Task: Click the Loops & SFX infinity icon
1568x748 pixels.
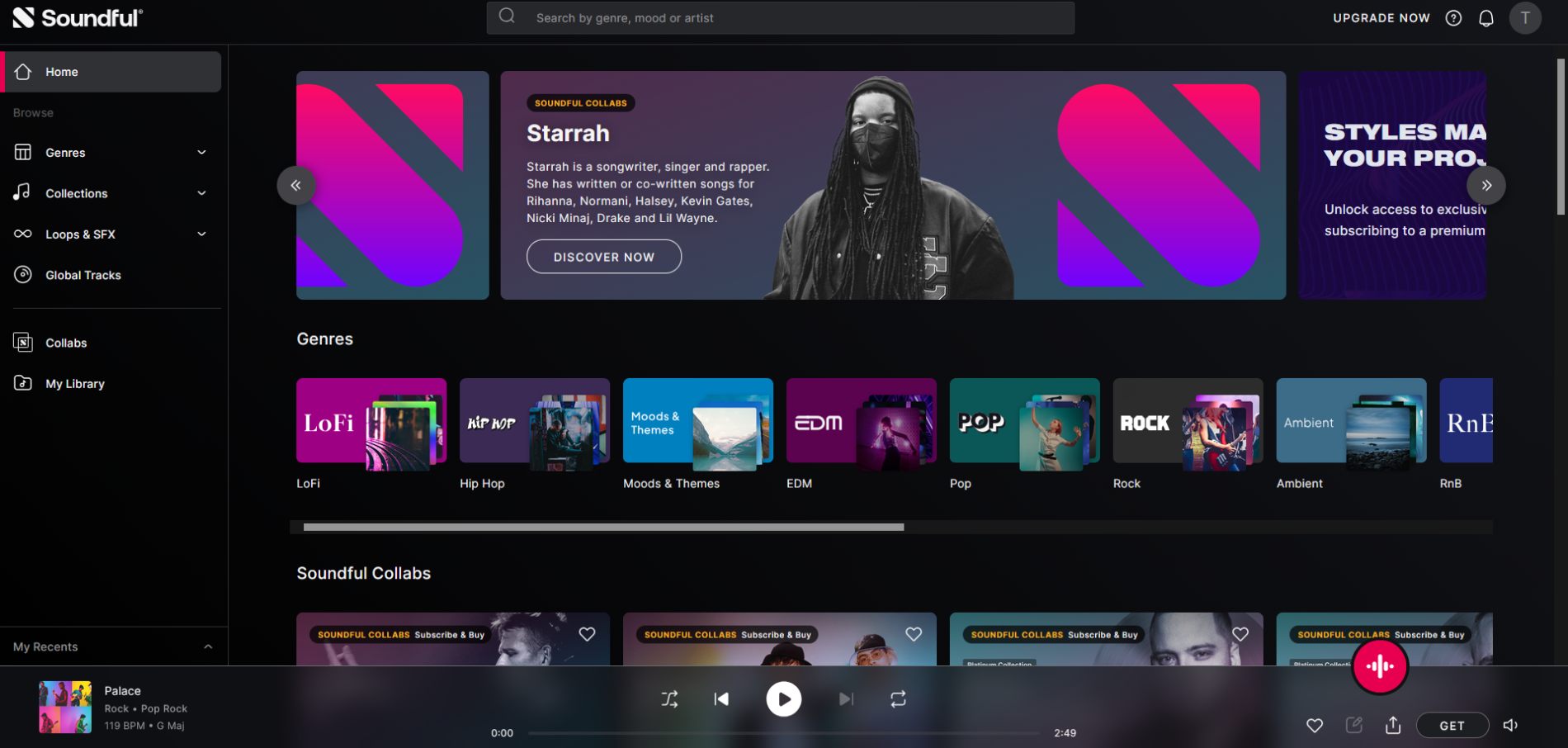Action: (23, 234)
